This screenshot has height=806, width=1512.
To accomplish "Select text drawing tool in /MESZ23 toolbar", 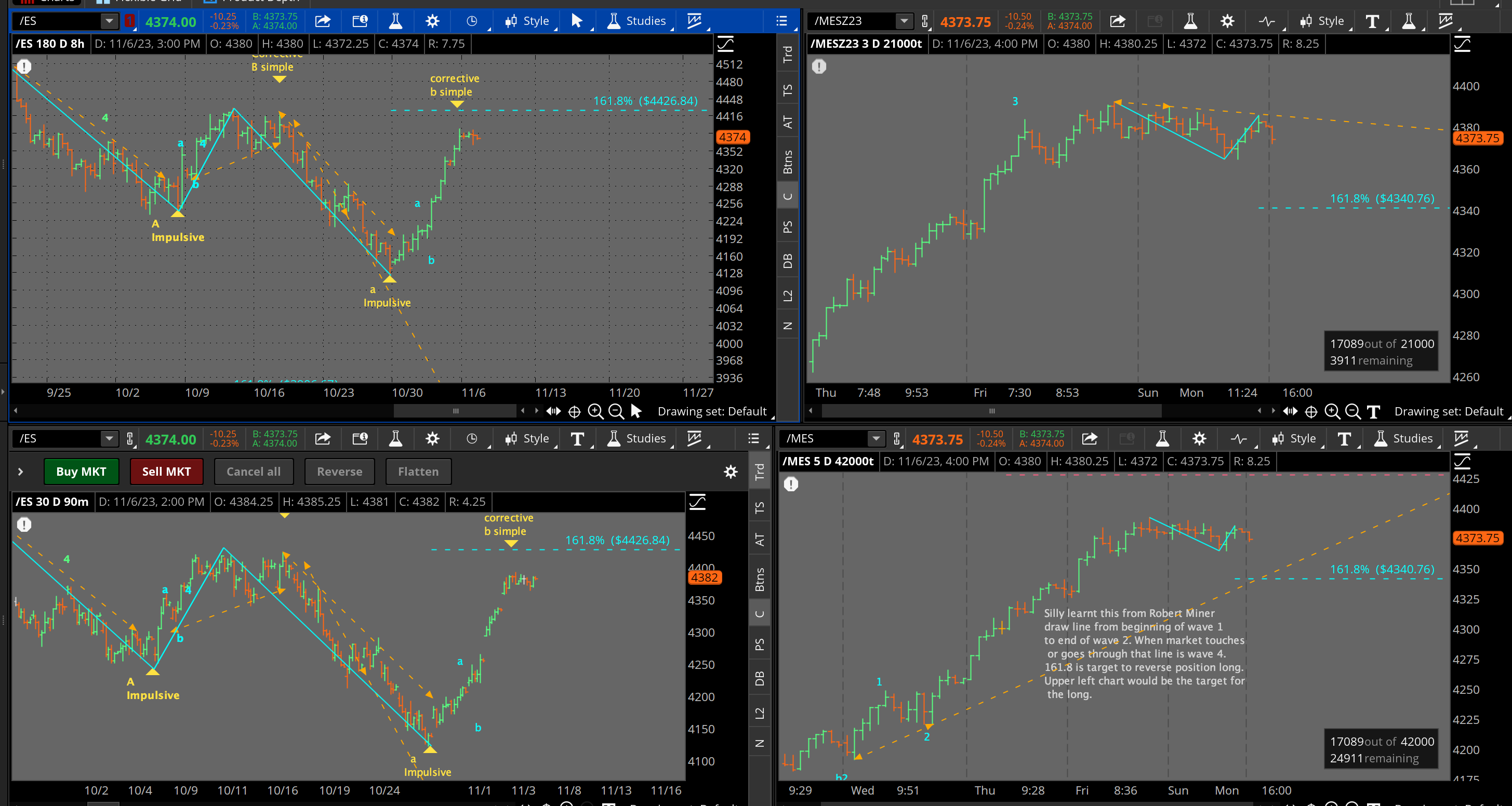I will point(1372,21).
